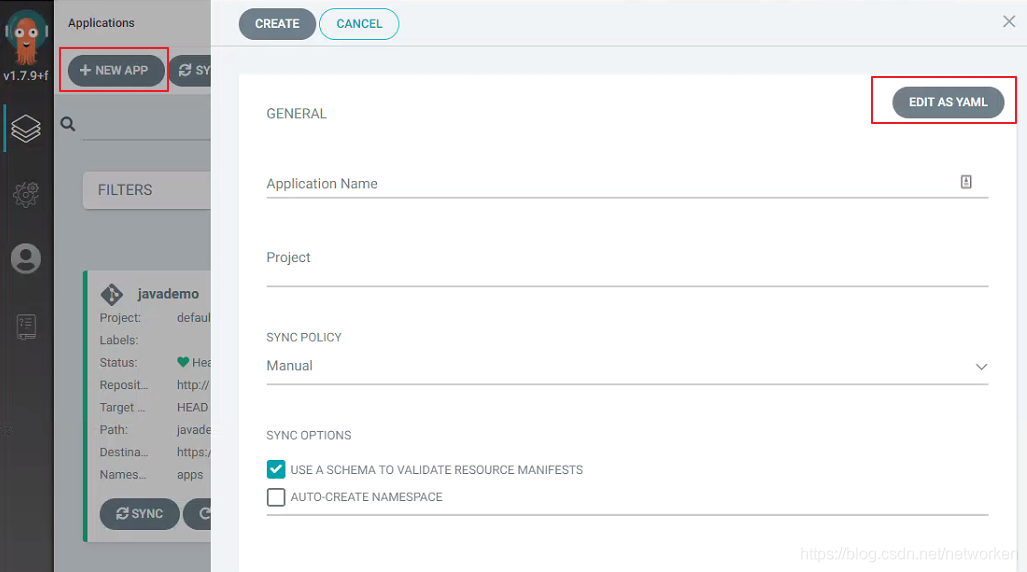This screenshot has width=1027, height=572.
Task: Click the SYNC button on javademo card
Action: 140,514
